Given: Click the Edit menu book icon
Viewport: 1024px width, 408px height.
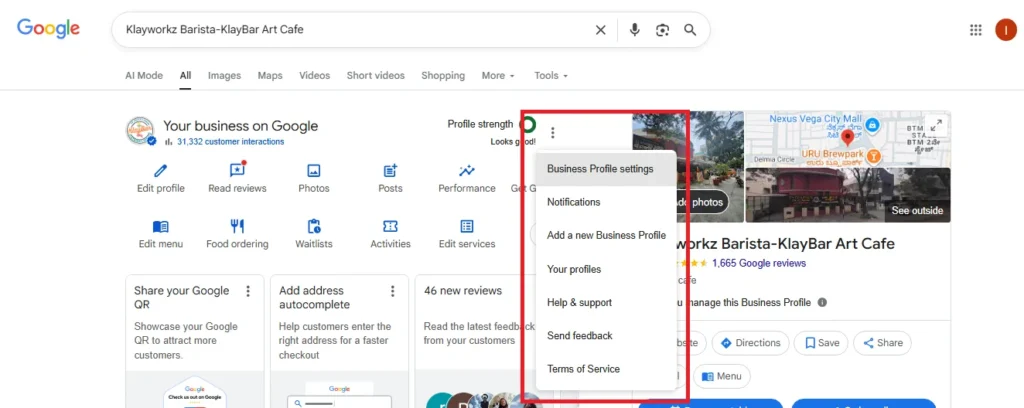Looking at the screenshot, I should pyautogui.click(x=161, y=227).
